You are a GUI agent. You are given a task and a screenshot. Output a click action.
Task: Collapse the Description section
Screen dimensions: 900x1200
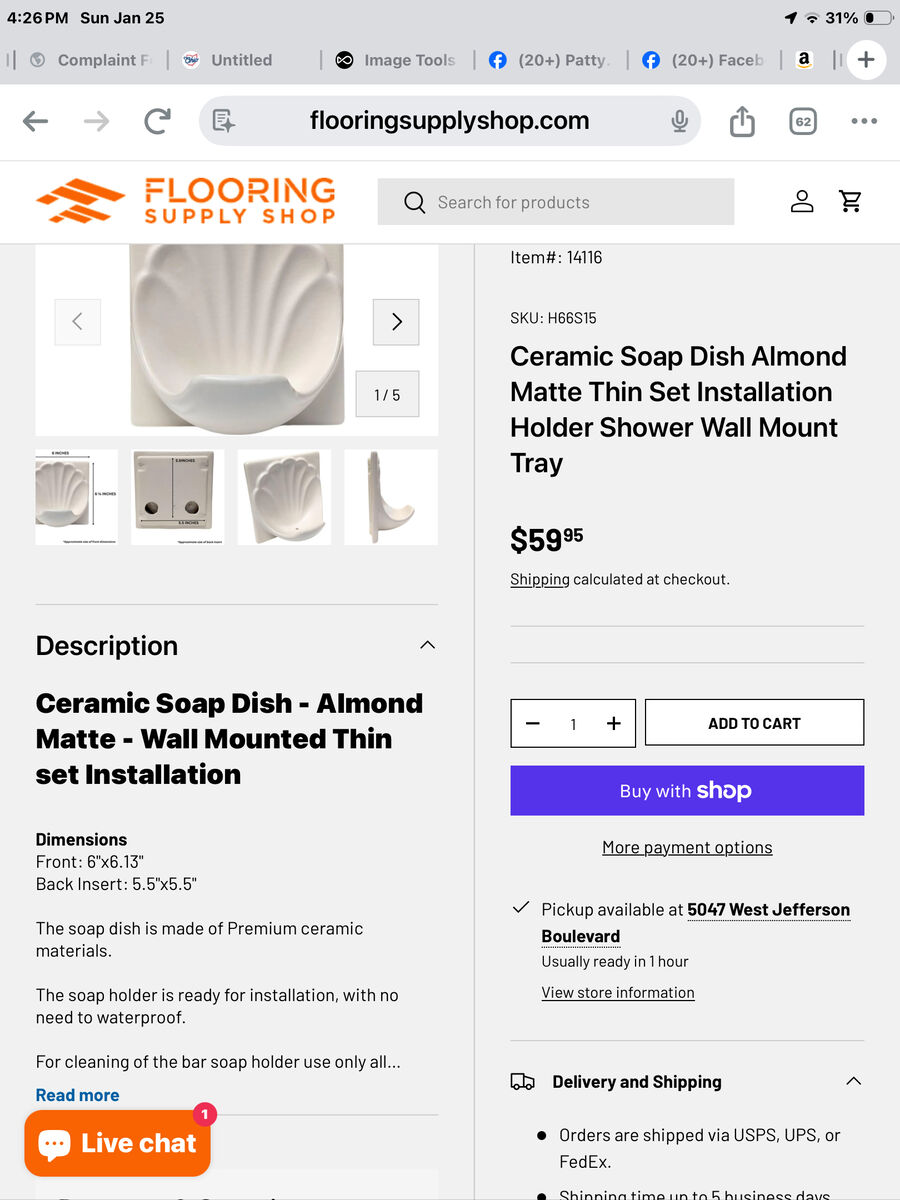(x=428, y=645)
